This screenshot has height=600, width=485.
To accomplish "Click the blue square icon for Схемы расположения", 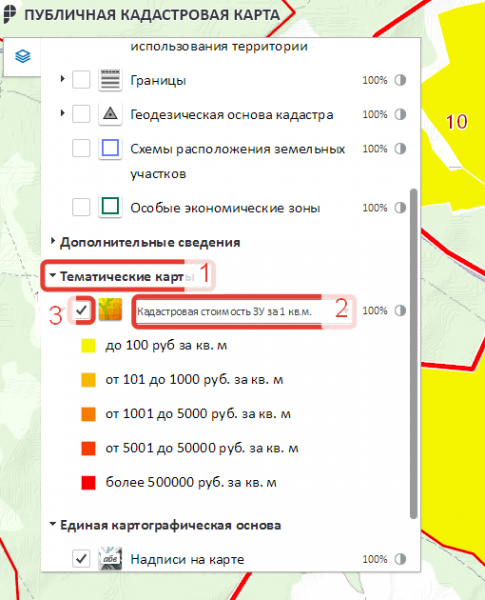I will point(110,148).
